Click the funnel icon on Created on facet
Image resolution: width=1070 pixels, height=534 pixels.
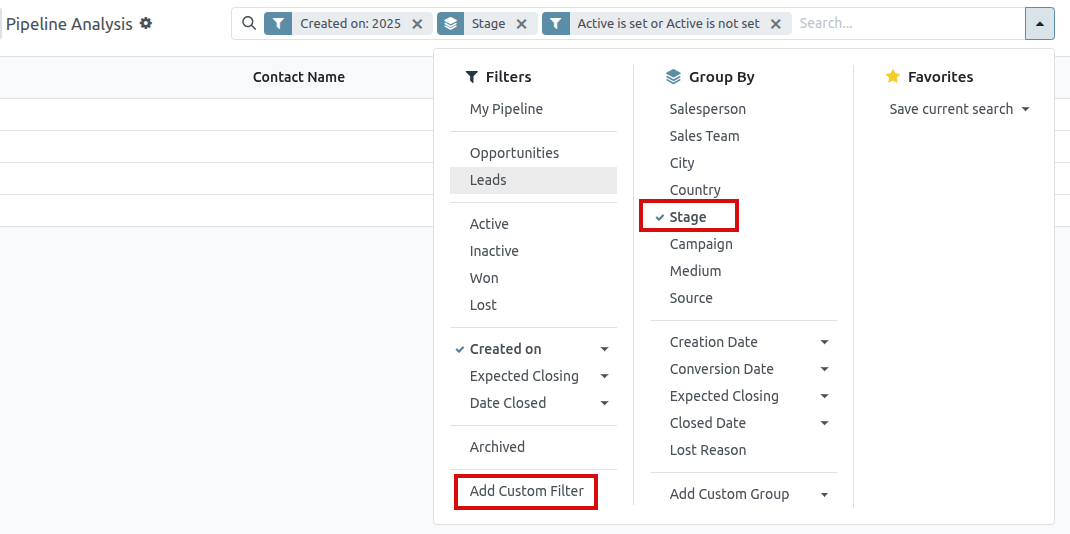coord(278,24)
